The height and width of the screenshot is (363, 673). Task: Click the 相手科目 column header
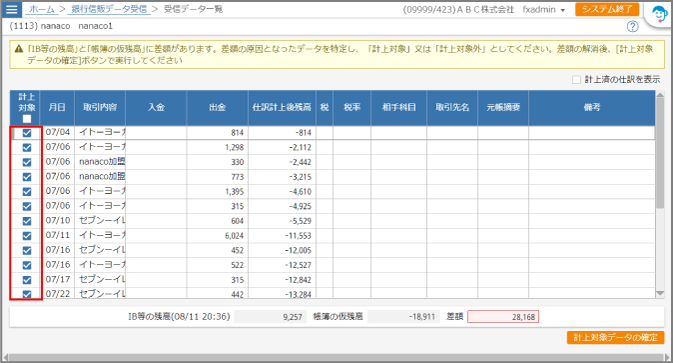click(399, 108)
